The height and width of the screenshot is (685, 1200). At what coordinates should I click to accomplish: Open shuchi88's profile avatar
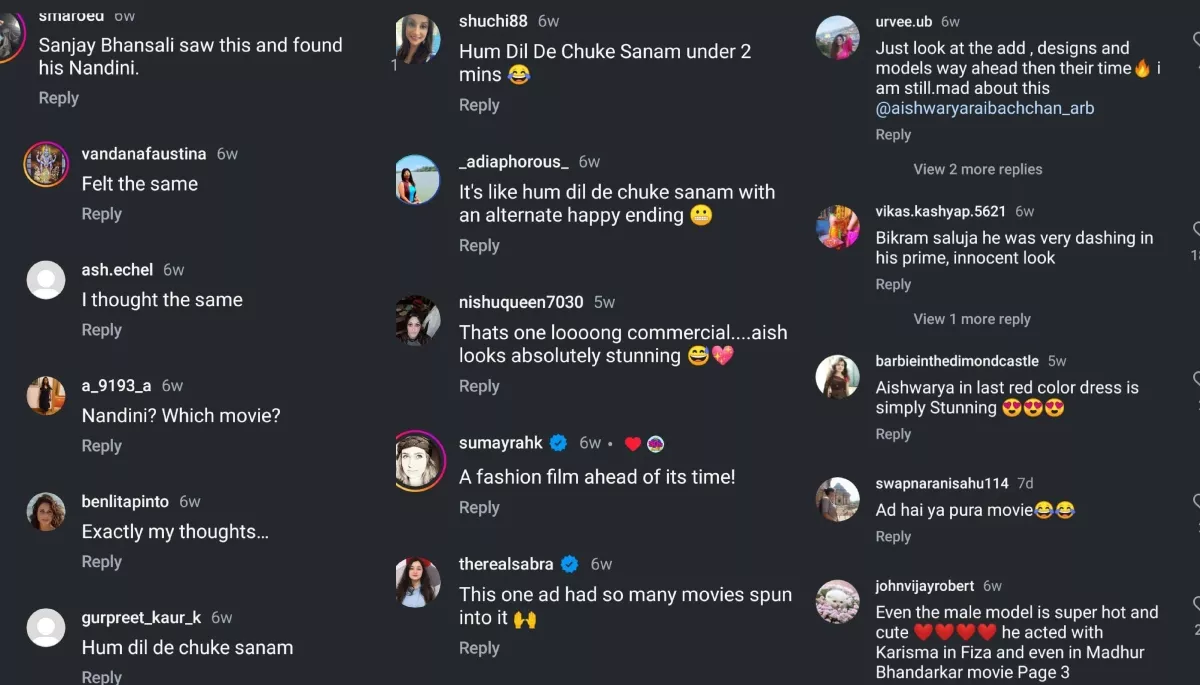tap(417, 39)
